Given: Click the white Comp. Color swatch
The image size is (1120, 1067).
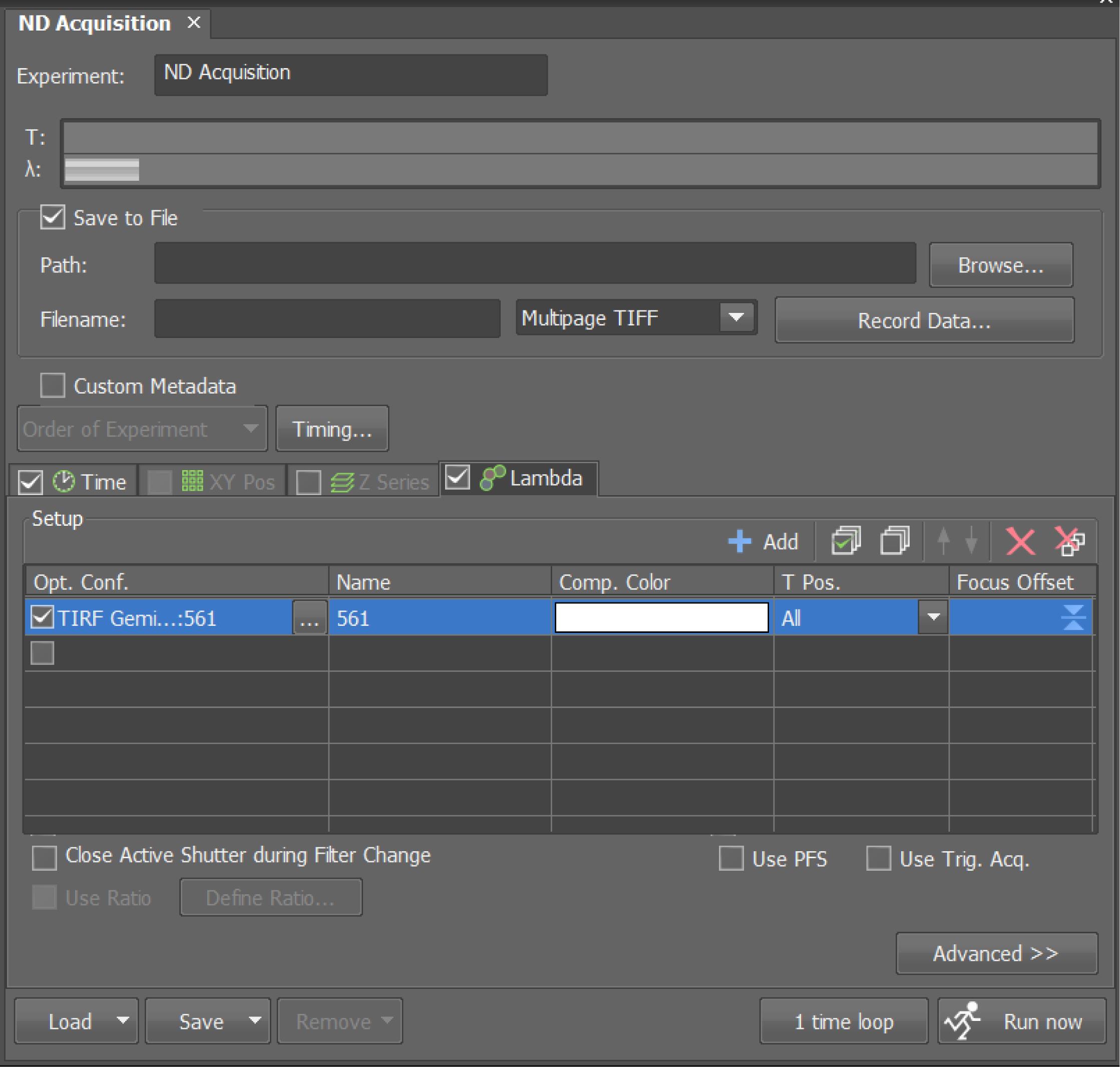Looking at the screenshot, I should click(661, 617).
